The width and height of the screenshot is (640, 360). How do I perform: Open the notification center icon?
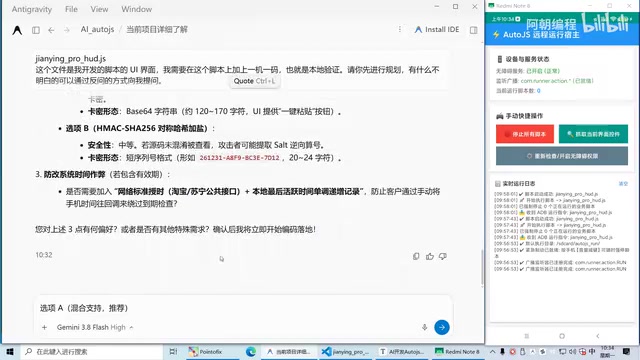point(627,351)
